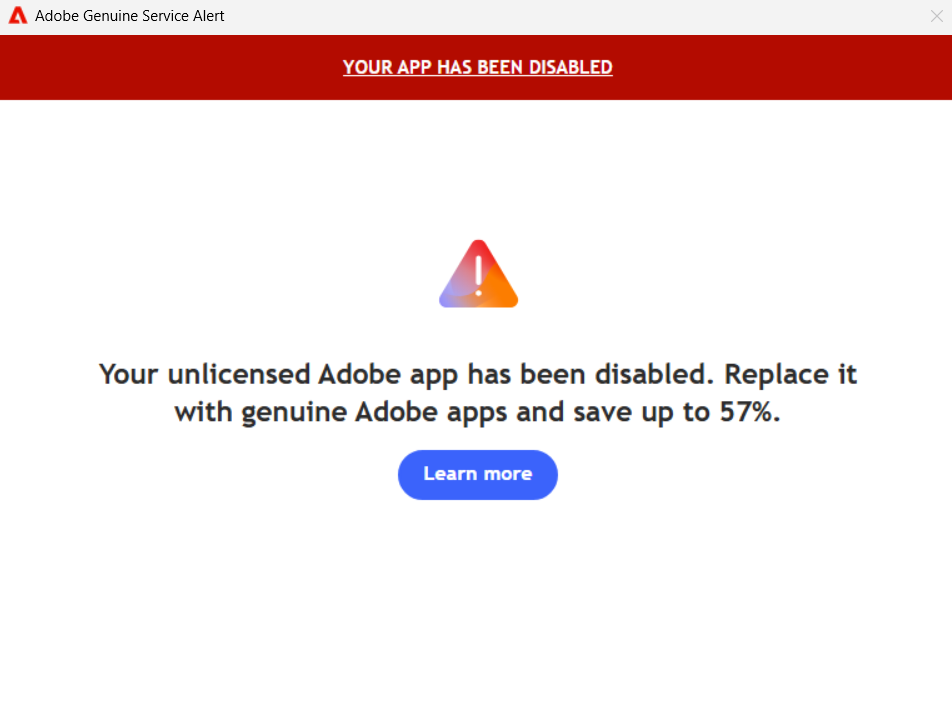
Task: Click the word 'YOUR' in the red banner
Action: point(368,67)
